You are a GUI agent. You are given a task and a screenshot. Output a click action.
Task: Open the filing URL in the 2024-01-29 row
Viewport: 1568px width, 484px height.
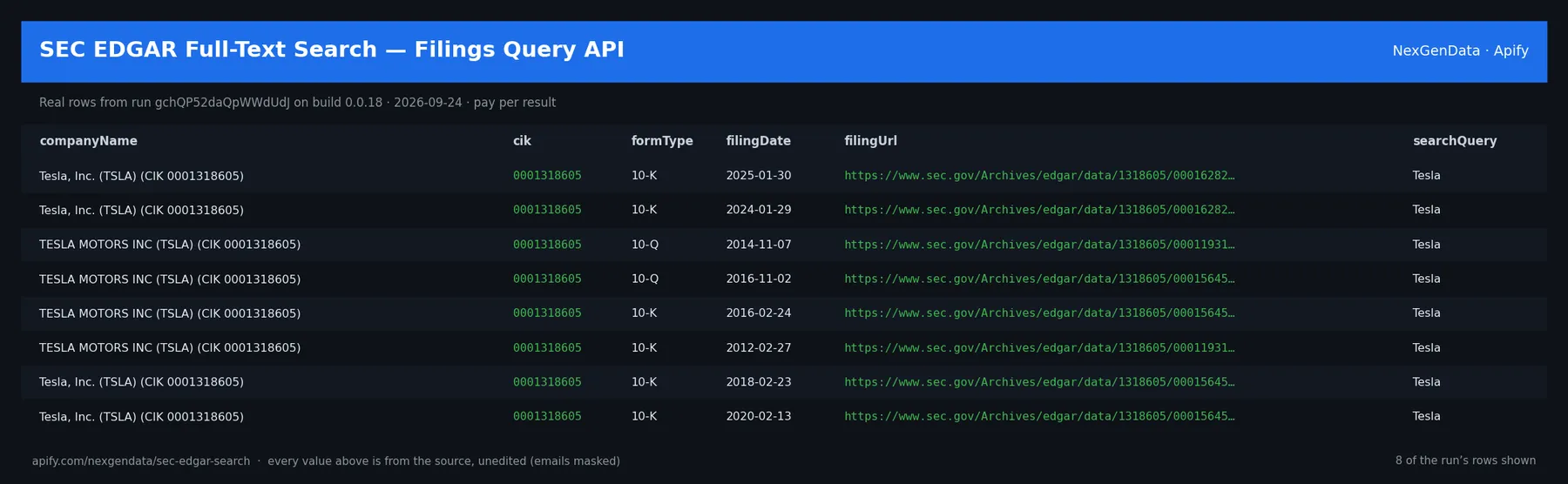(x=1039, y=210)
